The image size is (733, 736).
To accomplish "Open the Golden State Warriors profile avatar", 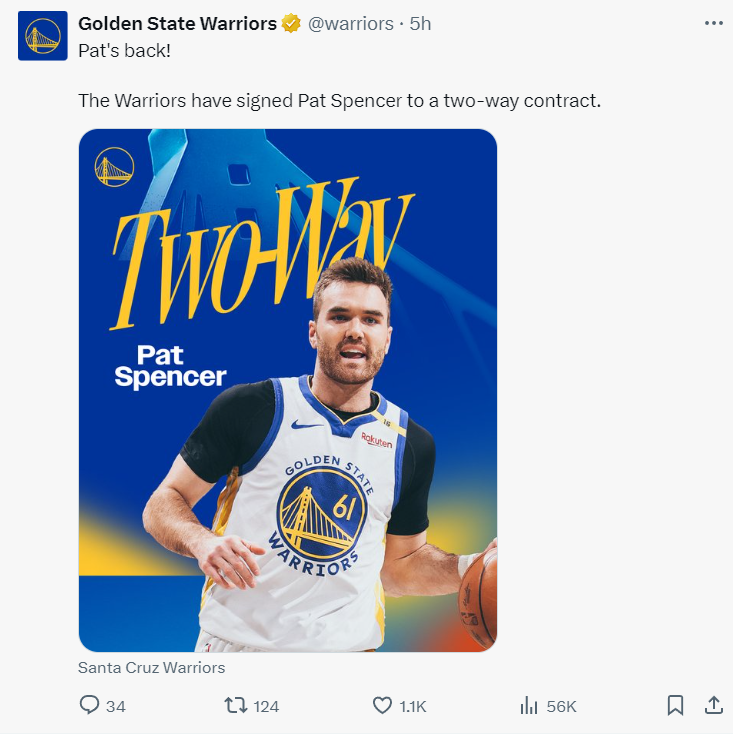I will [x=43, y=37].
